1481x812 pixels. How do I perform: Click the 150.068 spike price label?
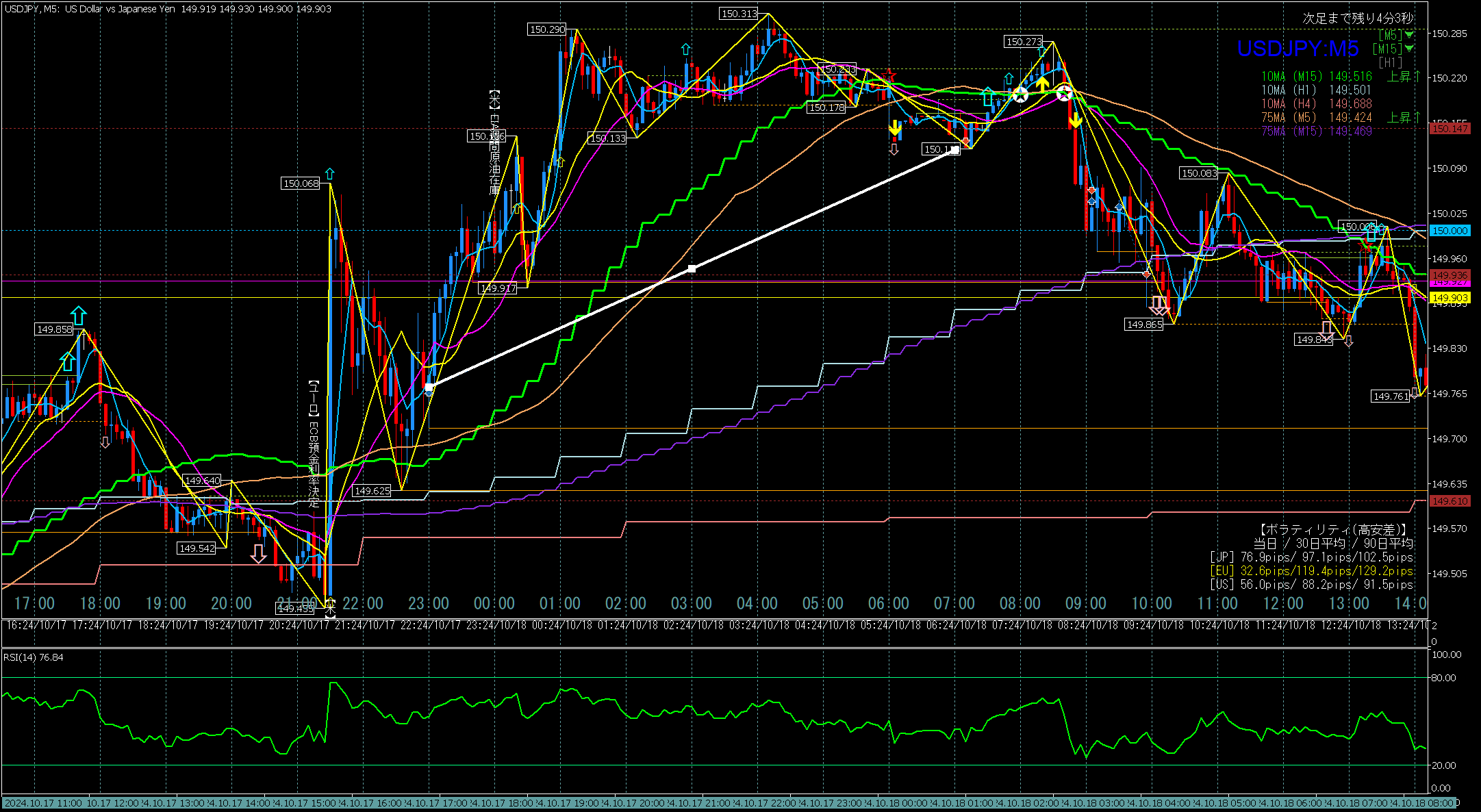coord(301,183)
